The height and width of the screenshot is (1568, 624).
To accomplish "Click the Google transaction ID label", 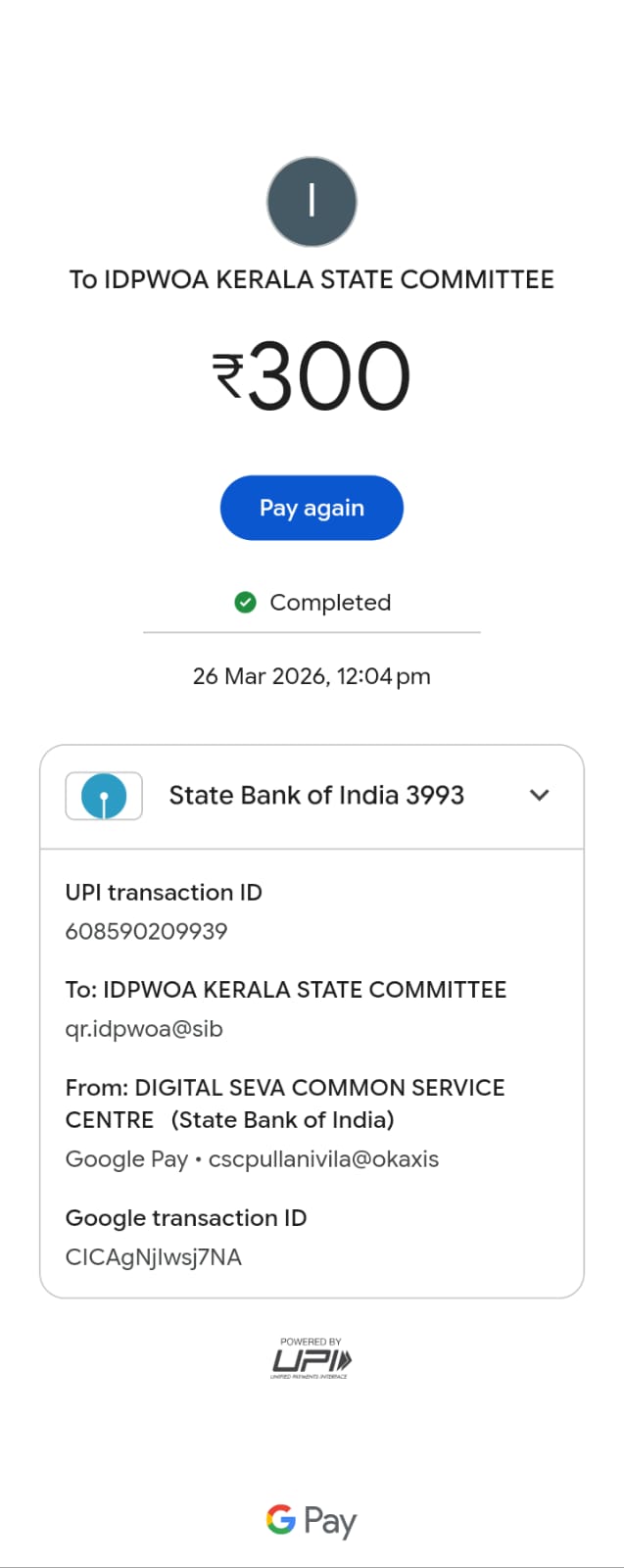I will (186, 1218).
